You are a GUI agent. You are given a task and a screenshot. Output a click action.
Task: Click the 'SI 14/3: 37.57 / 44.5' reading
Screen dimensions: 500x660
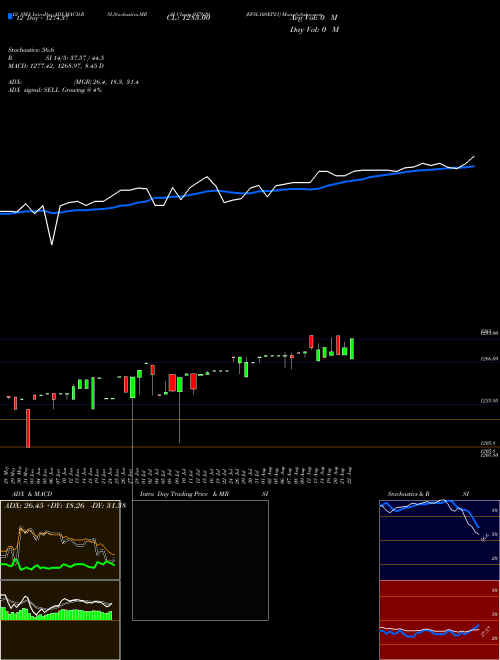click(75, 58)
